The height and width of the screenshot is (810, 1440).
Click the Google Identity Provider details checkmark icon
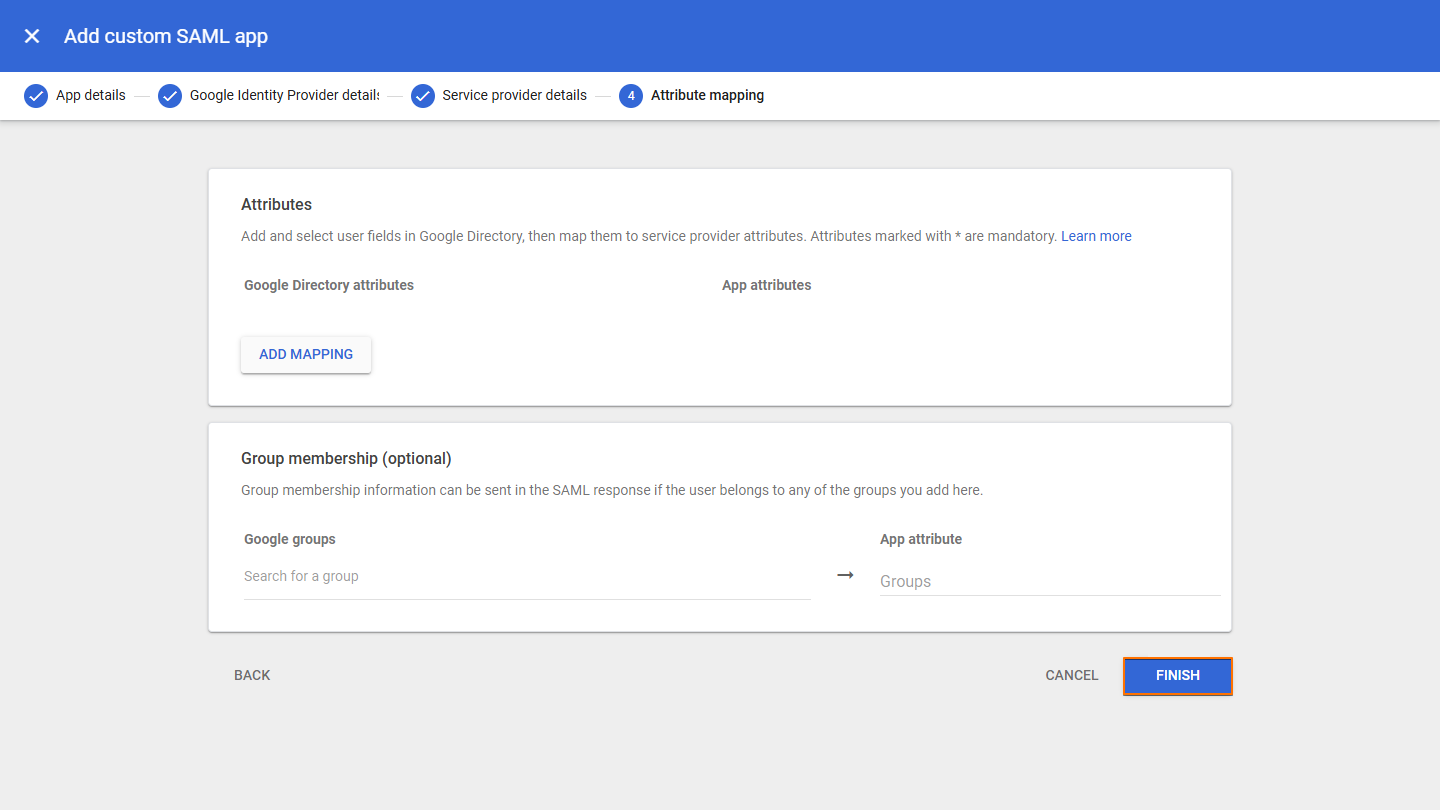tap(169, 95)
